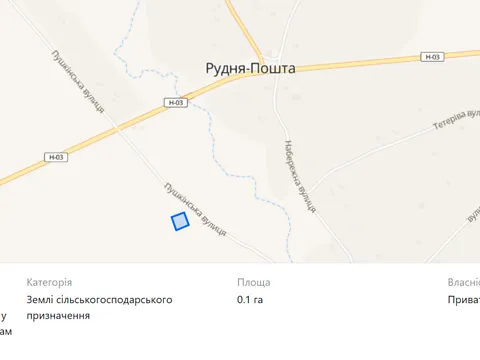Click the Землі сільськогосподарського призначення text
The image size is (480, 360).
point(99,307)
